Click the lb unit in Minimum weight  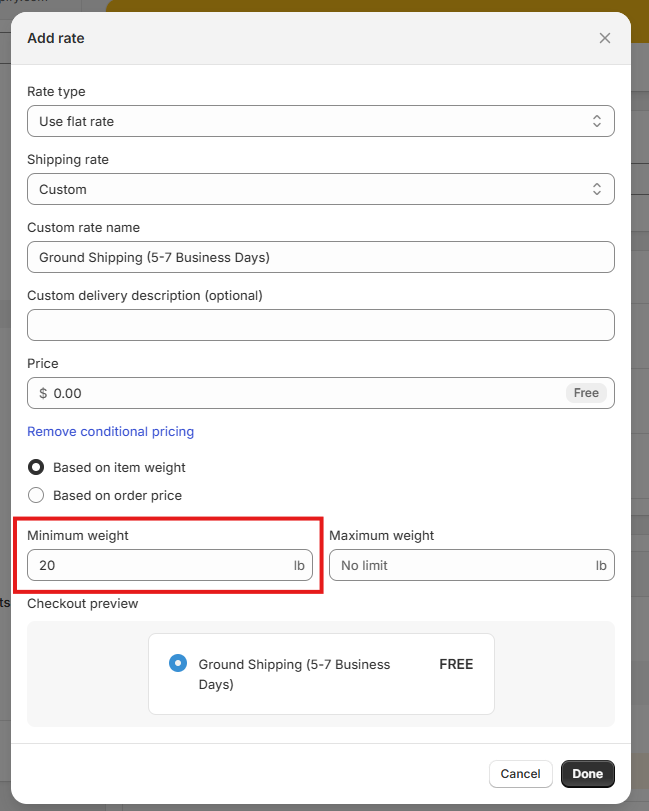tap(299, 565)
